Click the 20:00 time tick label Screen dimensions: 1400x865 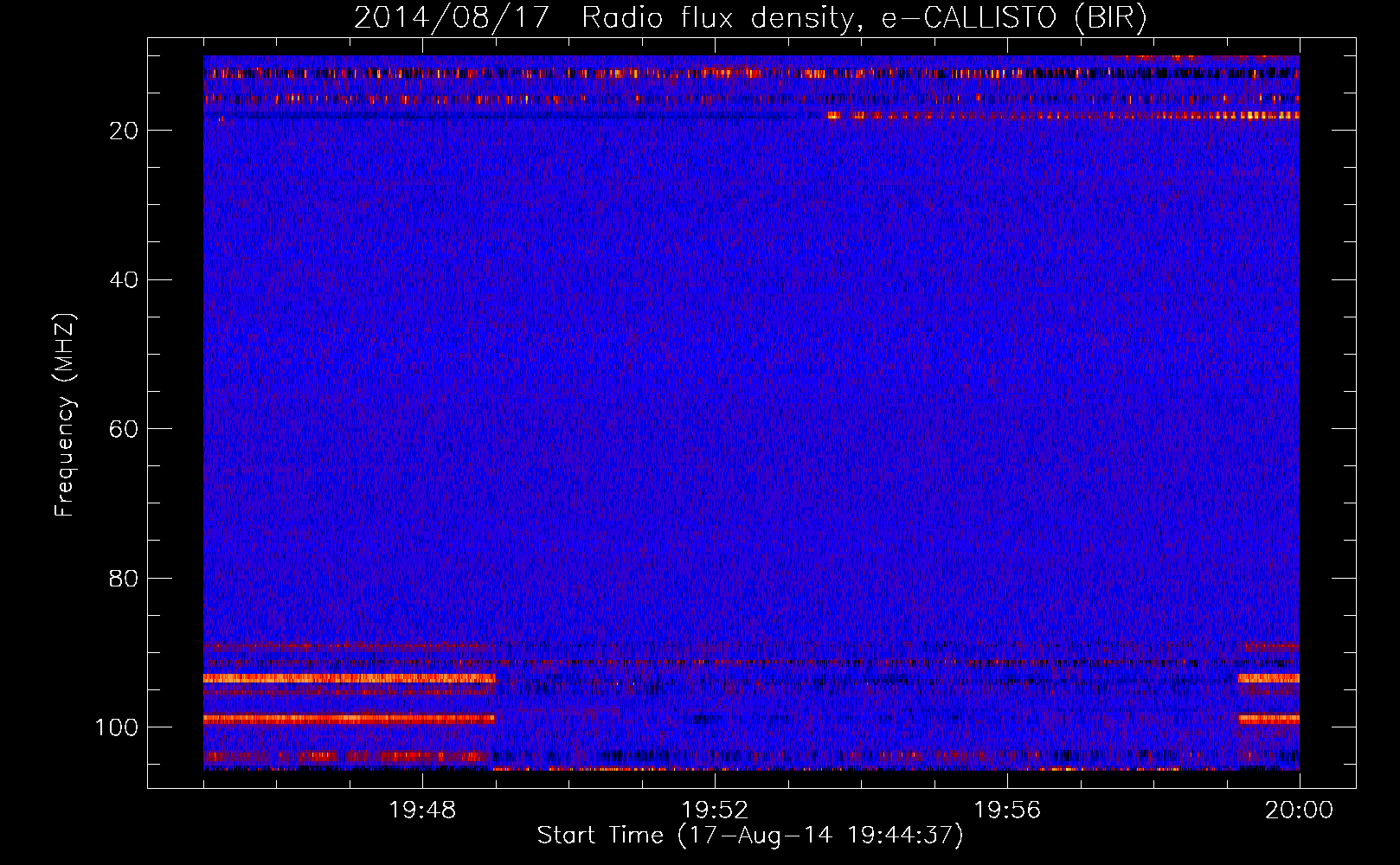pos(1299,811)
